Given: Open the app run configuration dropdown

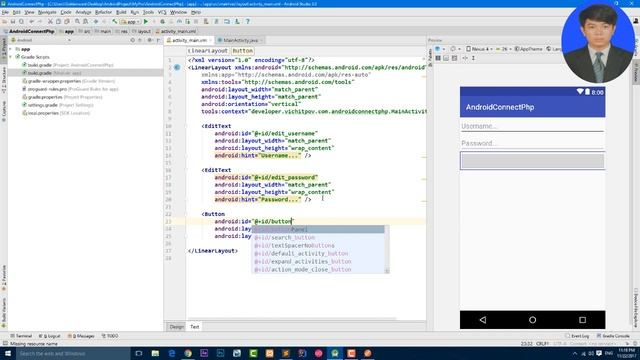Looking at the screenshot, I should (130, 22).
